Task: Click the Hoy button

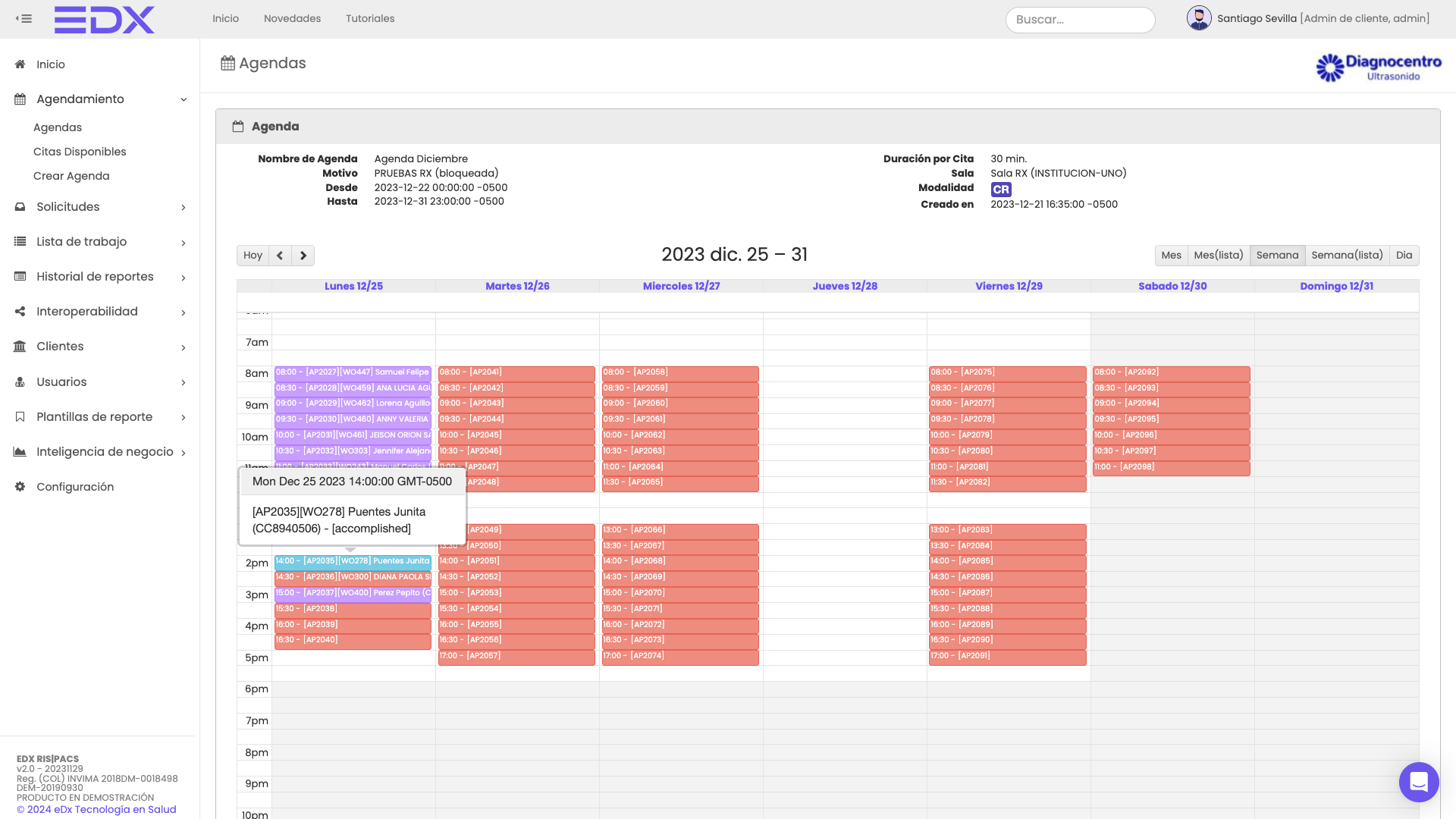Action: click(253, 256)
